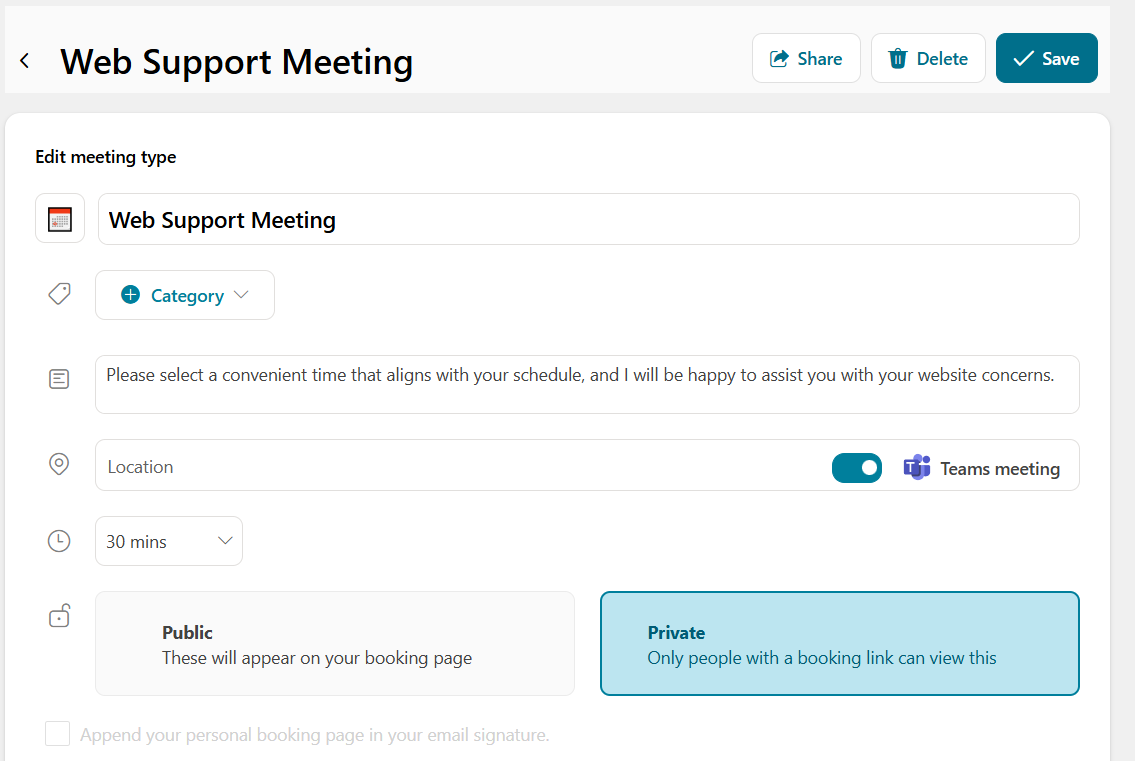Share the Web Support Meeting
Screen dimensions: 1135x761
[806, 59]
